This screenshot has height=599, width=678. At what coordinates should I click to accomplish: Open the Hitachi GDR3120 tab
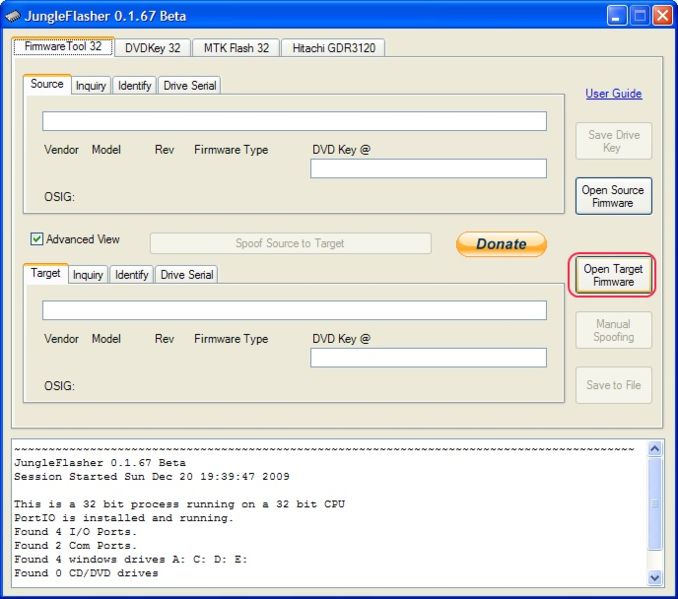[333, 48]
